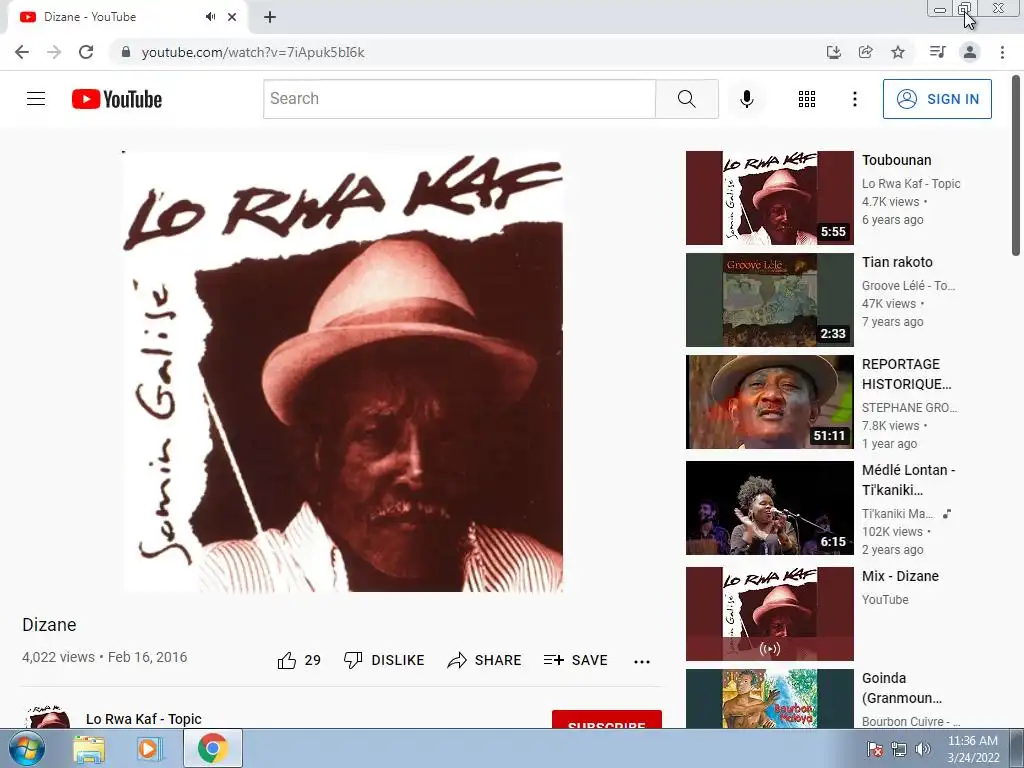This screenshot has height=768, width=1024.
Task: Open Chrome profile avatar menu
Action: coord(970,52)
